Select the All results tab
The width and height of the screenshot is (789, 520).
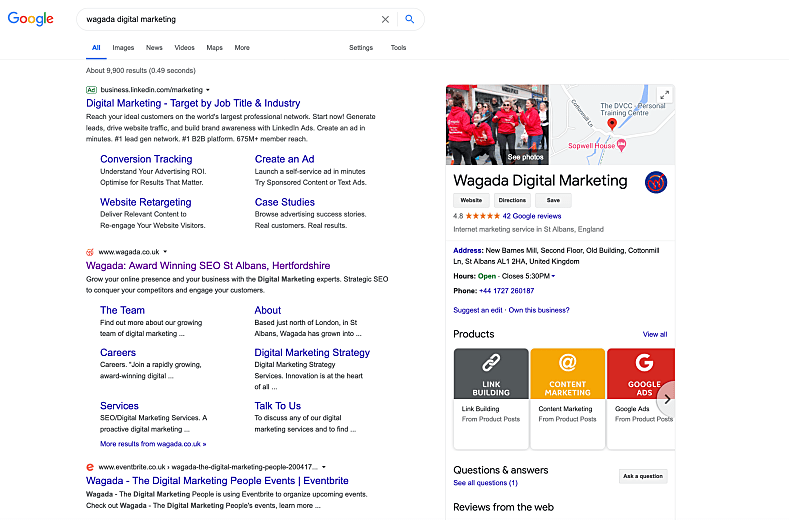pyautogui.click(x=96, y=47)
